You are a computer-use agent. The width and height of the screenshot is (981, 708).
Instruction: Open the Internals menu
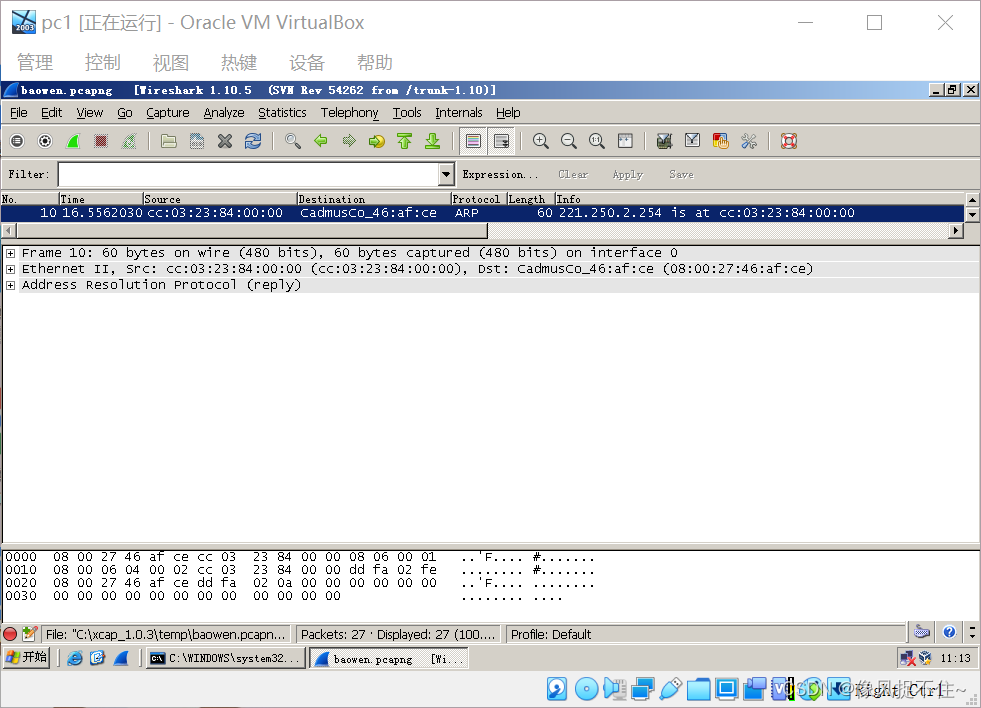[459, 113]
